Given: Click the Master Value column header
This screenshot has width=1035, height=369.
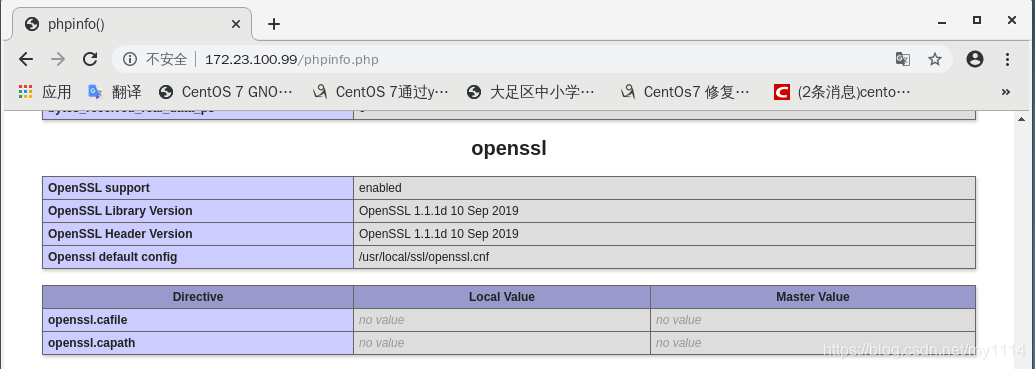Looking at the screenshot, I should click(813, 297).
